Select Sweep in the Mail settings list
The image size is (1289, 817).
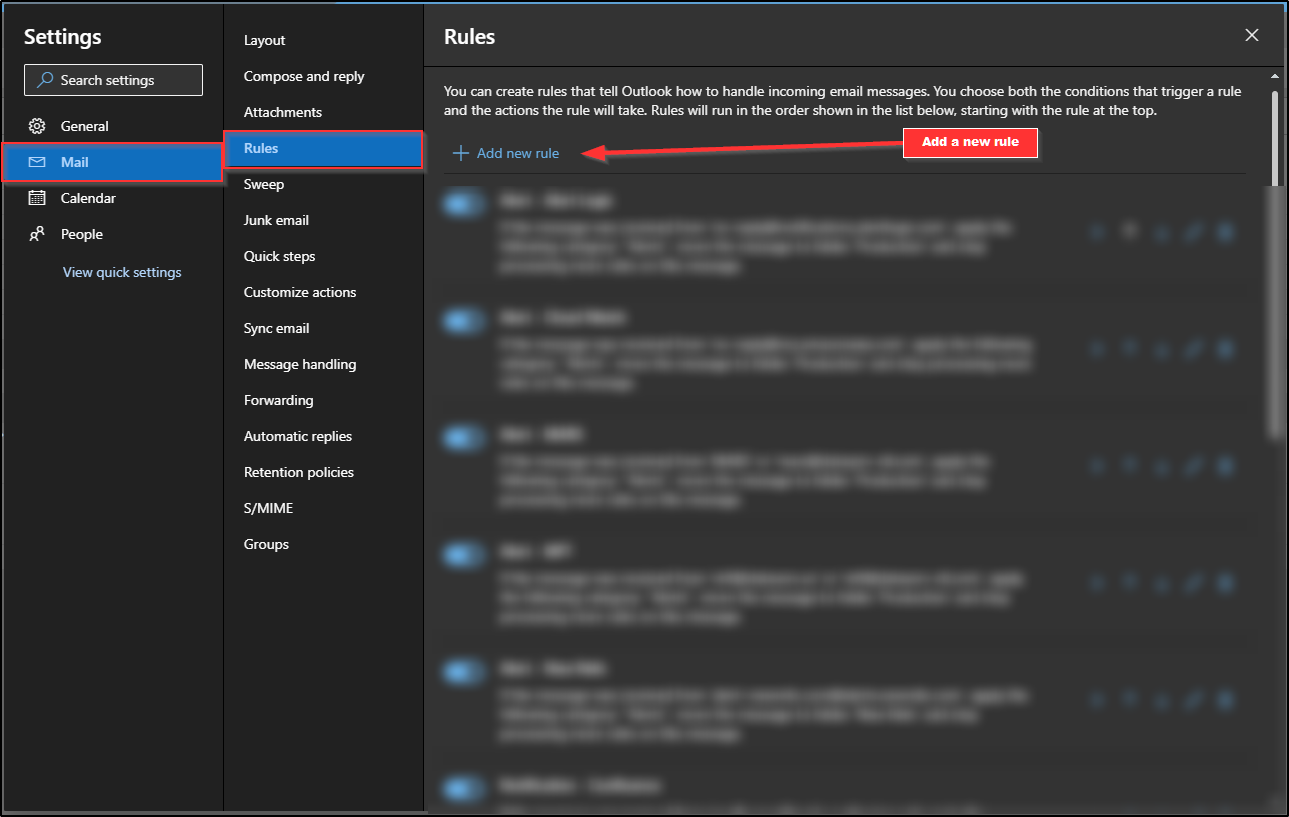[264, 184]
